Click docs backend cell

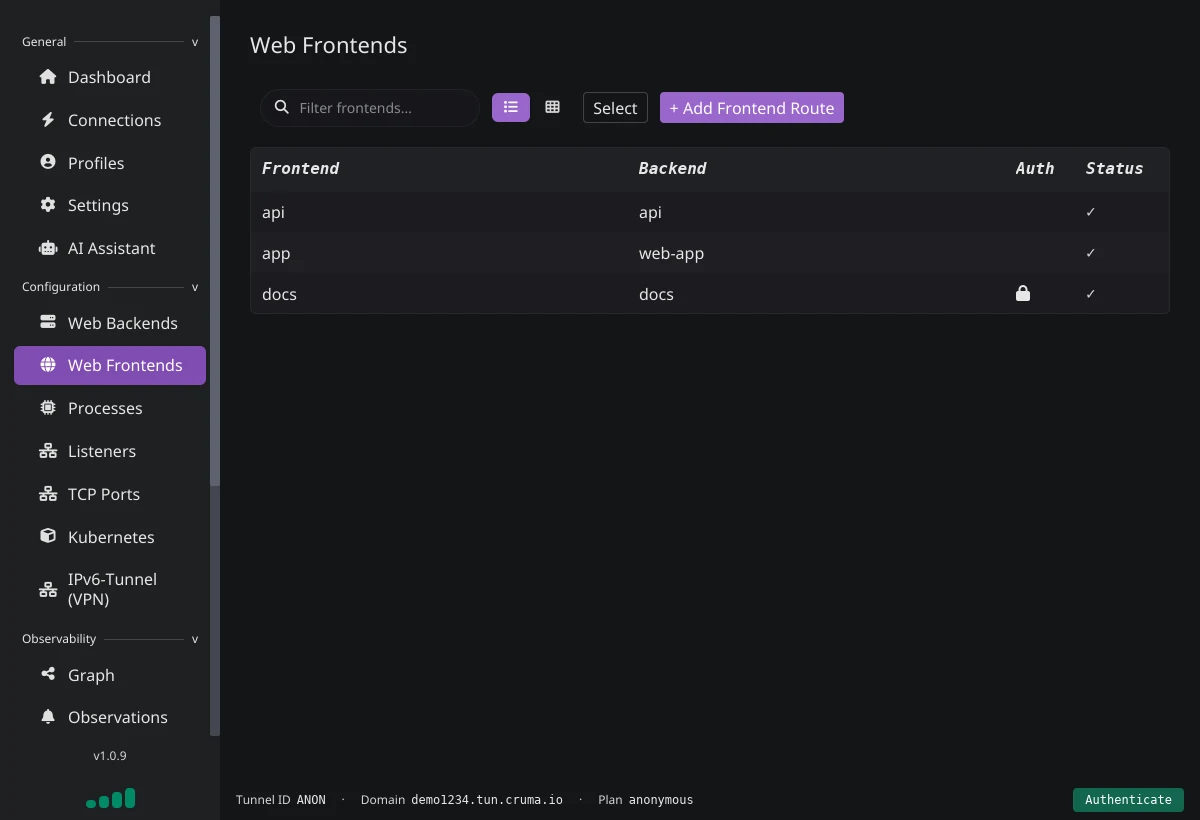tap(656, 294)
